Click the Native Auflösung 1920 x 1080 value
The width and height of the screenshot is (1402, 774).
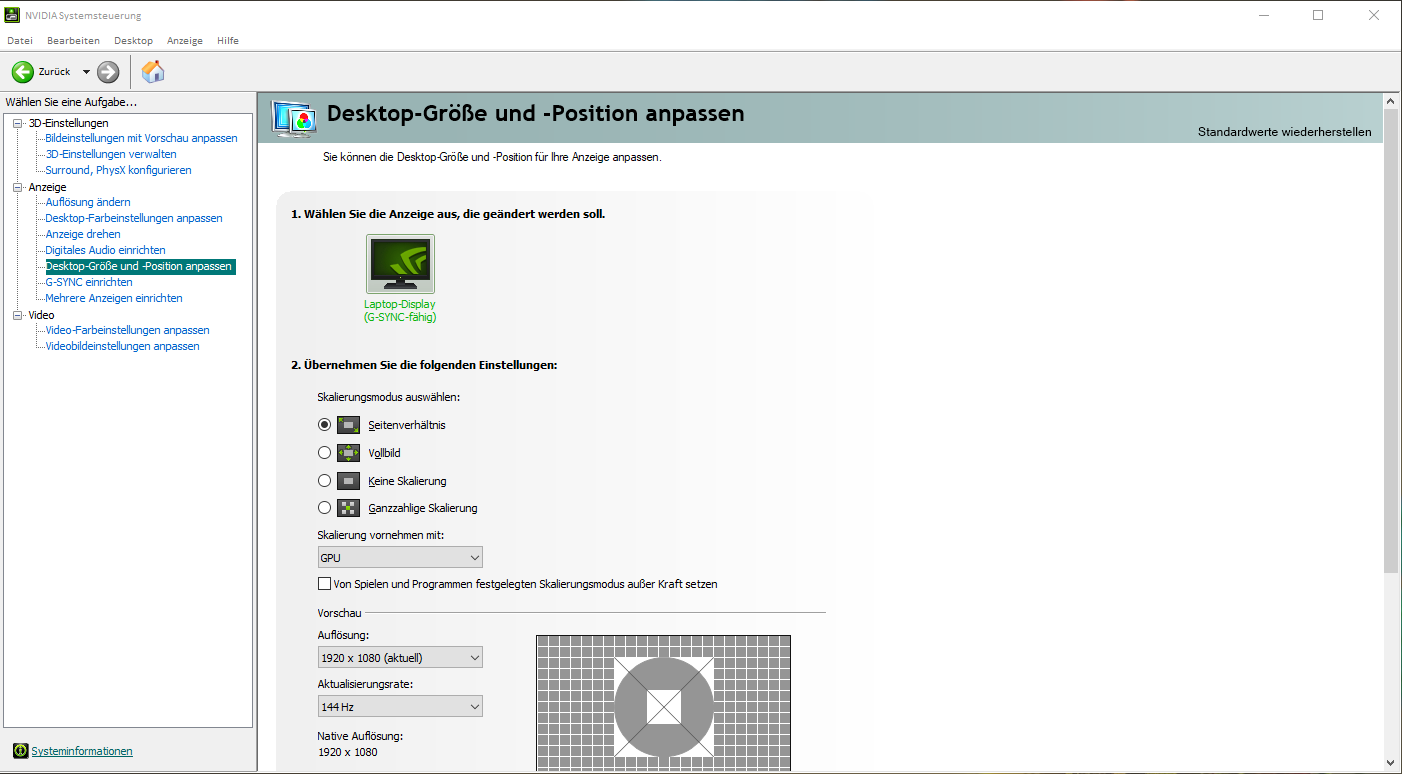[x=348, y=752]
